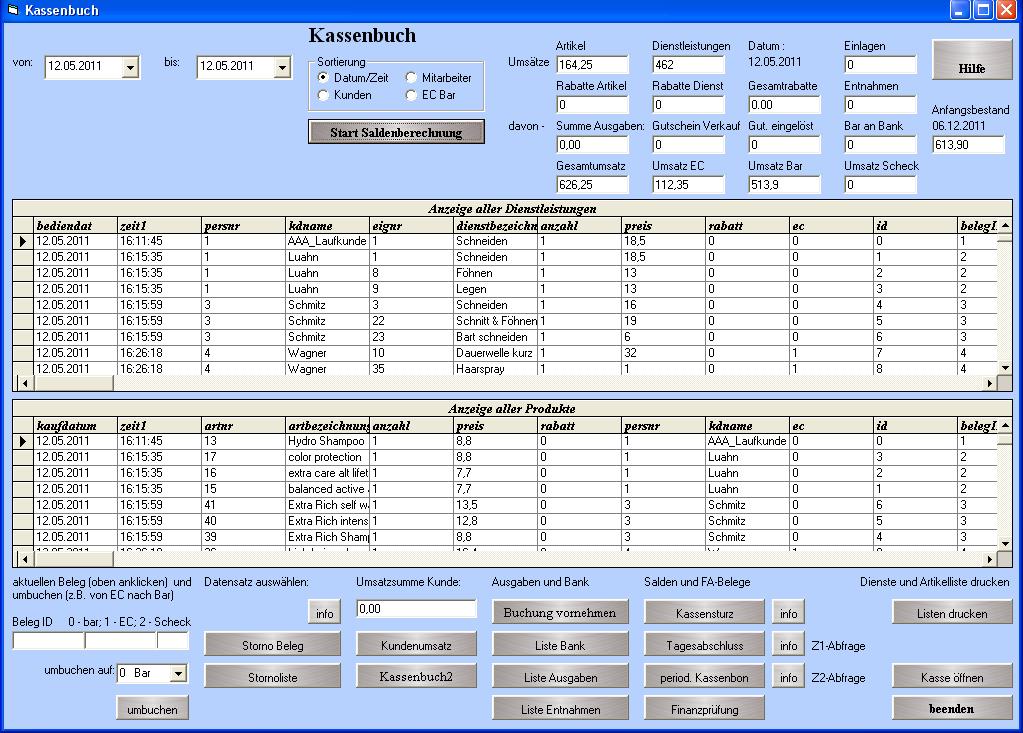The width and height of the screenshot is (1023, 733).
Task: Click the info button beside Tagesabschluss
Action: pos(788,645)
